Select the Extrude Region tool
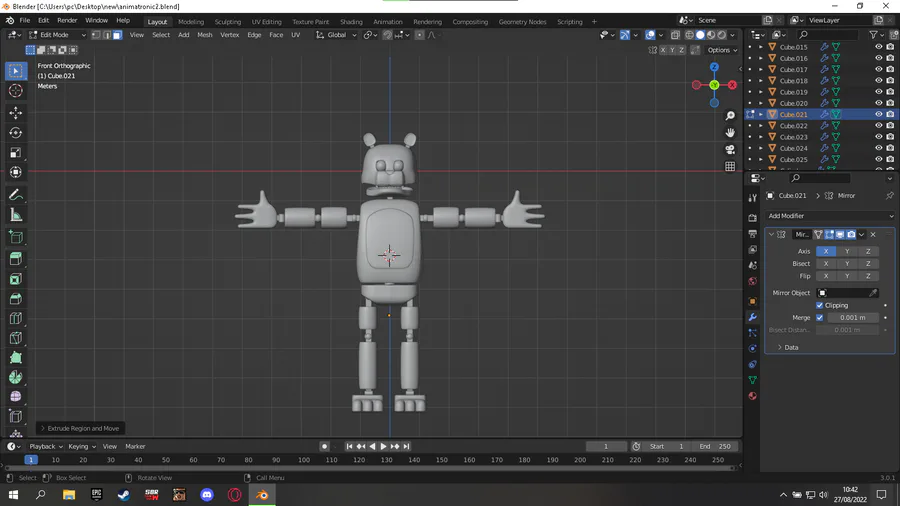 point(15,259)
